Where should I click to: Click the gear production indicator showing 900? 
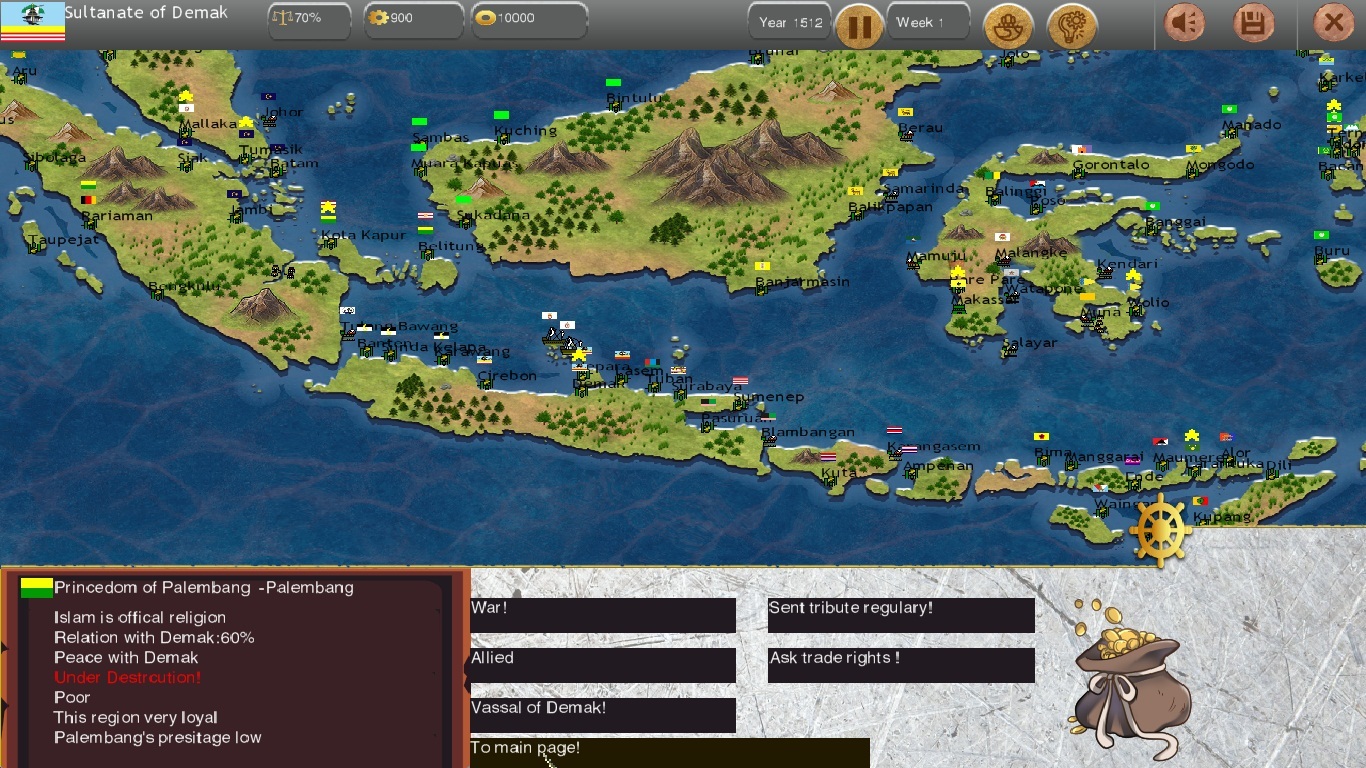[x=413, y=21]
